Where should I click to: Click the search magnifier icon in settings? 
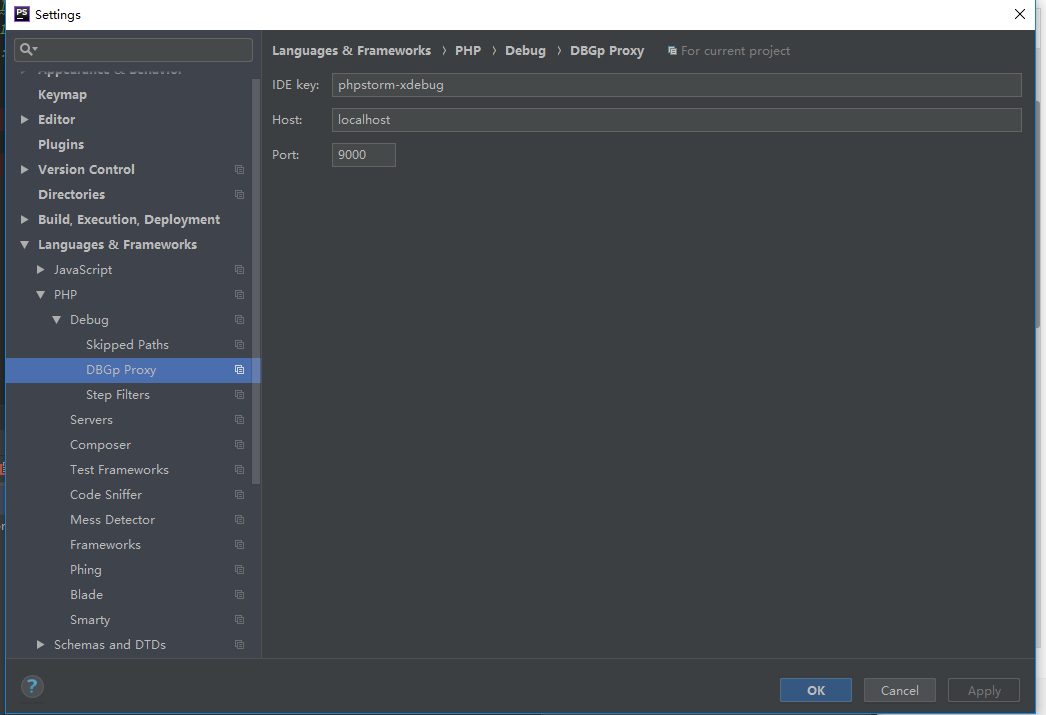28,49
